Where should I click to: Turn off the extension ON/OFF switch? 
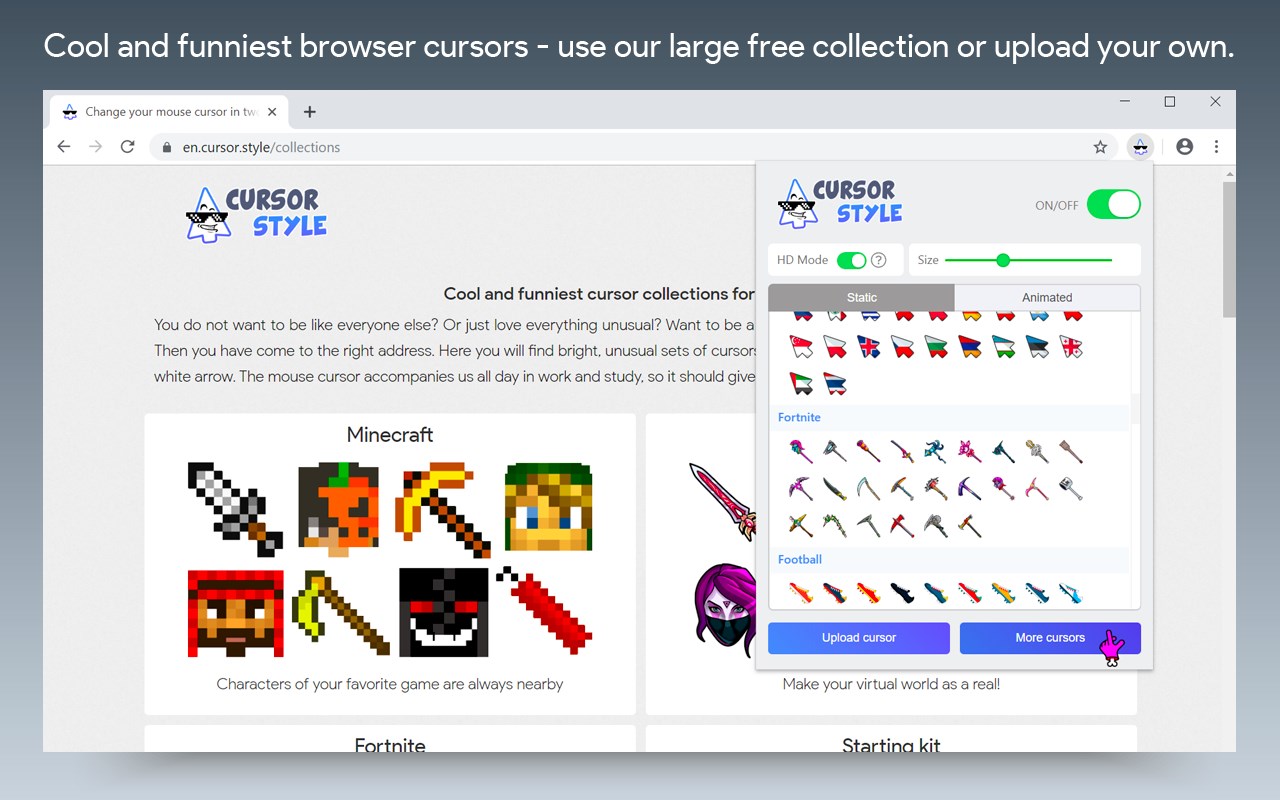coord(1113,204)
